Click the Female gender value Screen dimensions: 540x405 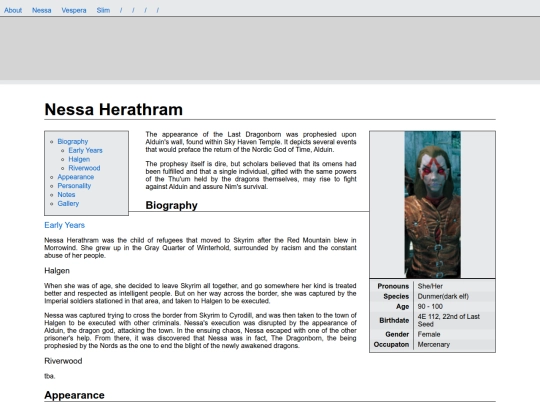click(429, 334)
